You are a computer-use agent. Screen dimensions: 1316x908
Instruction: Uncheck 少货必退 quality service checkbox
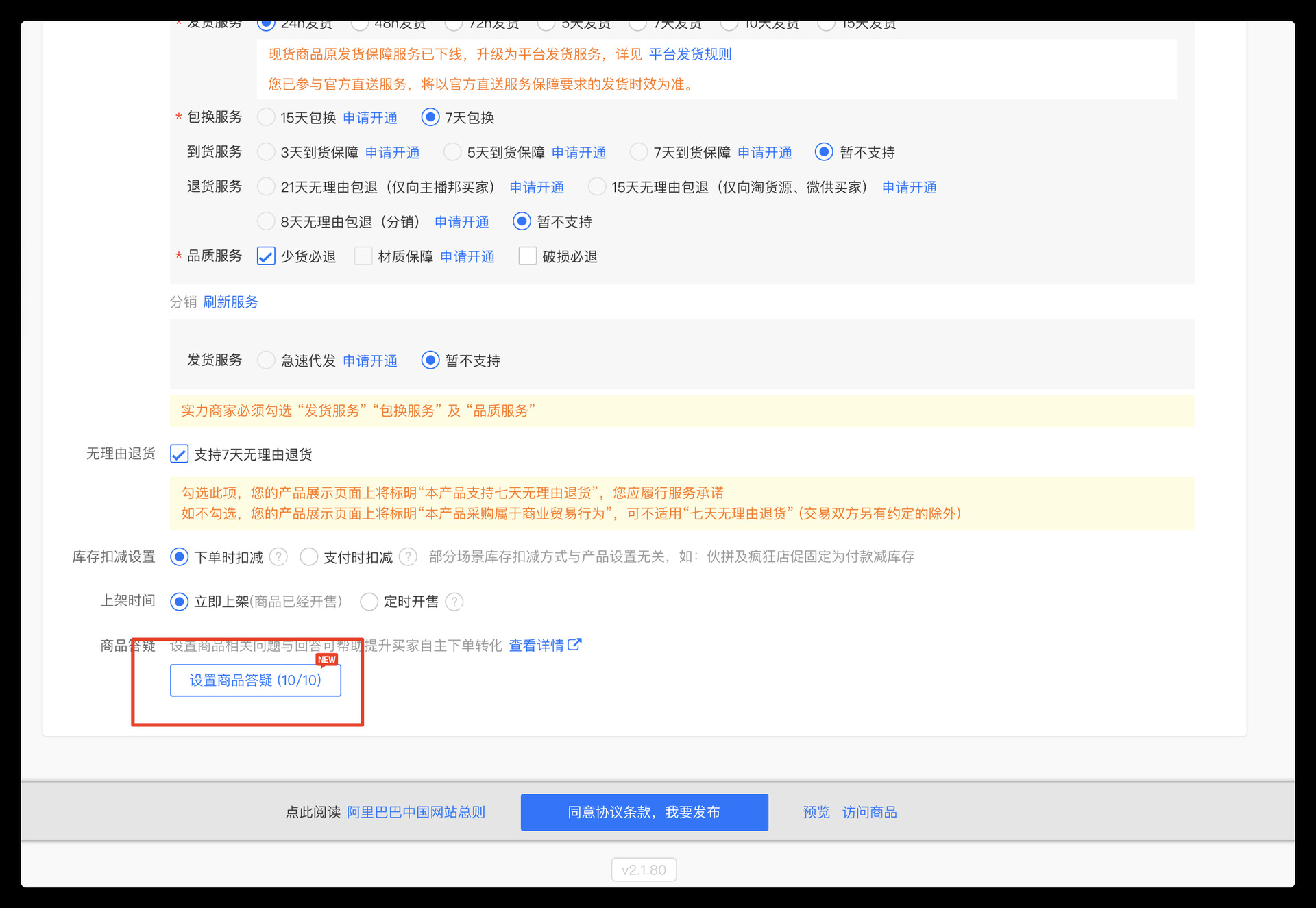266,256
